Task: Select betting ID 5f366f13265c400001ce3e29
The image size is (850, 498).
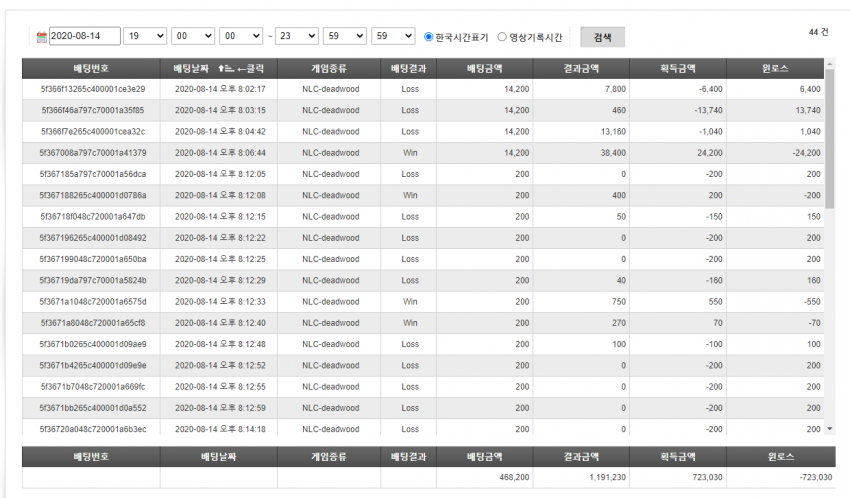Action: point(93,89)
